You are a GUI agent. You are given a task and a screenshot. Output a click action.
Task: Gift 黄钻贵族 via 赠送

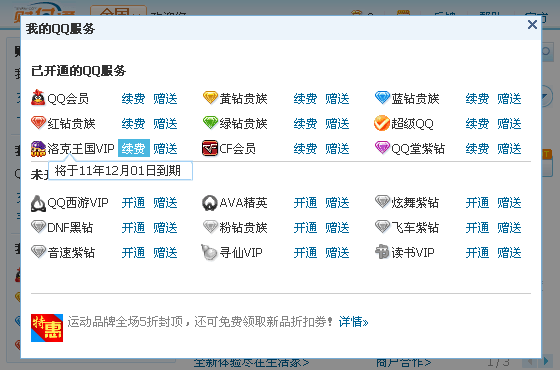tap(337, 99)
